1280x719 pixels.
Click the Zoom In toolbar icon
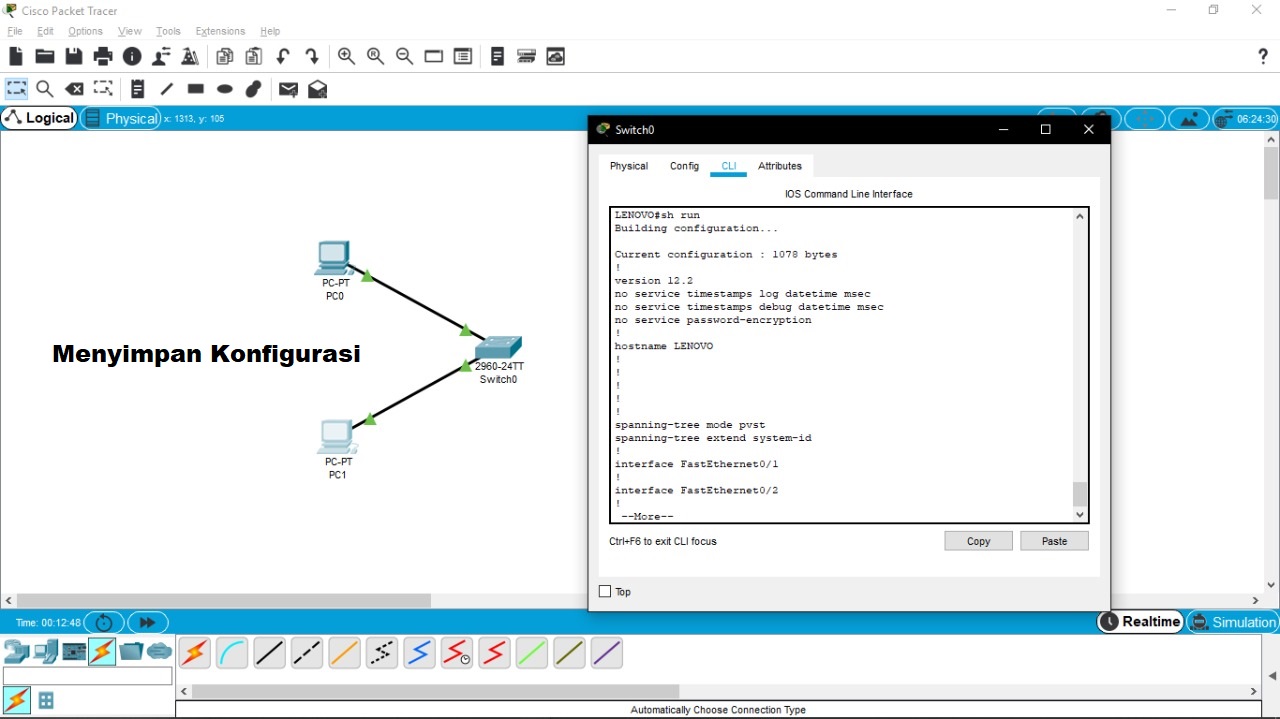click(x=346, y=56)
